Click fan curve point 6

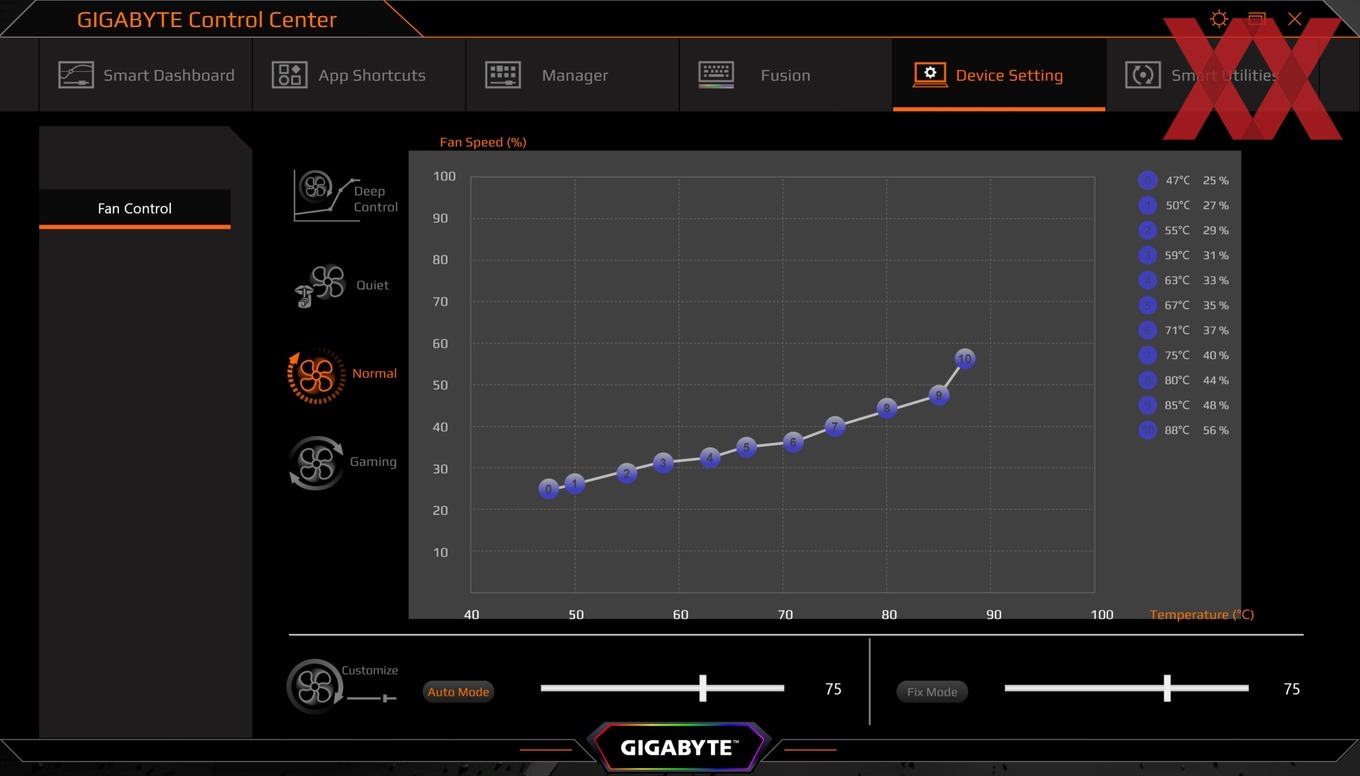pos(793,442)
